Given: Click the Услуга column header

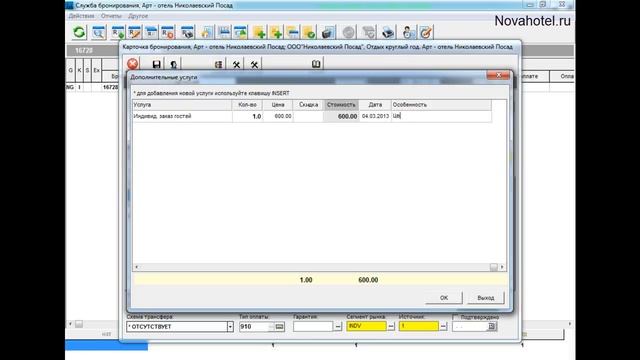Looking at the screenshot, I should 182,105.
